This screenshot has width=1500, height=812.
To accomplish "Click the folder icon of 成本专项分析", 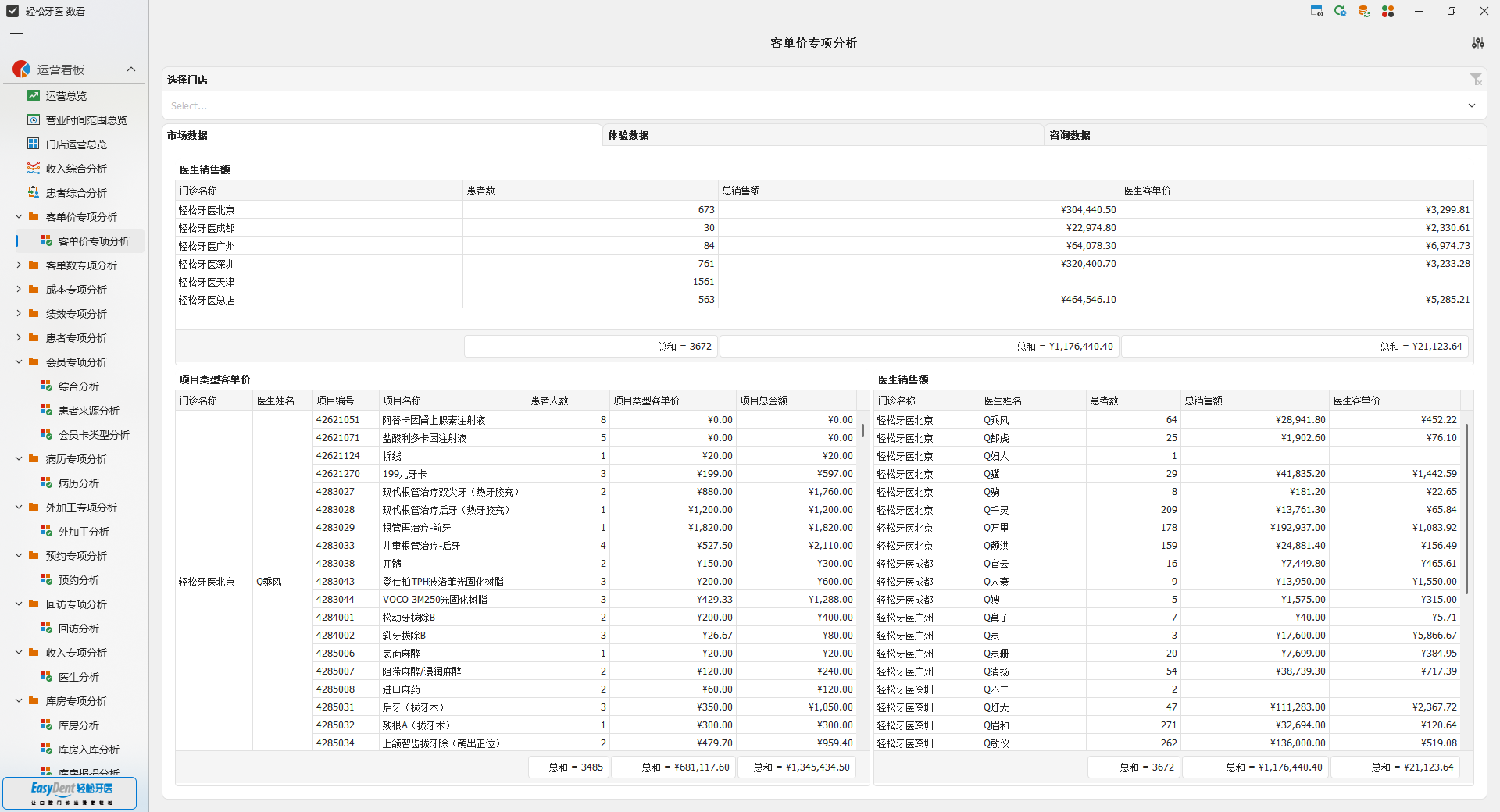I will 34,289.
